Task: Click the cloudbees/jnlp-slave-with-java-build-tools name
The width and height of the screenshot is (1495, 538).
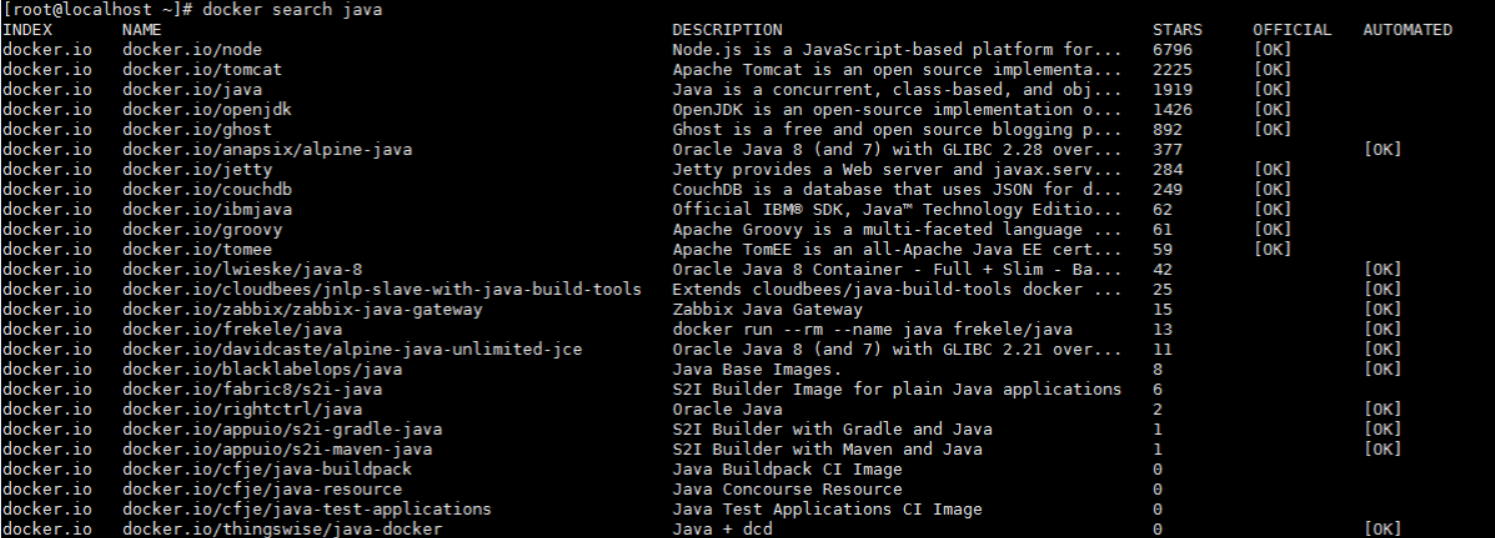Action: tap(382, 289)
